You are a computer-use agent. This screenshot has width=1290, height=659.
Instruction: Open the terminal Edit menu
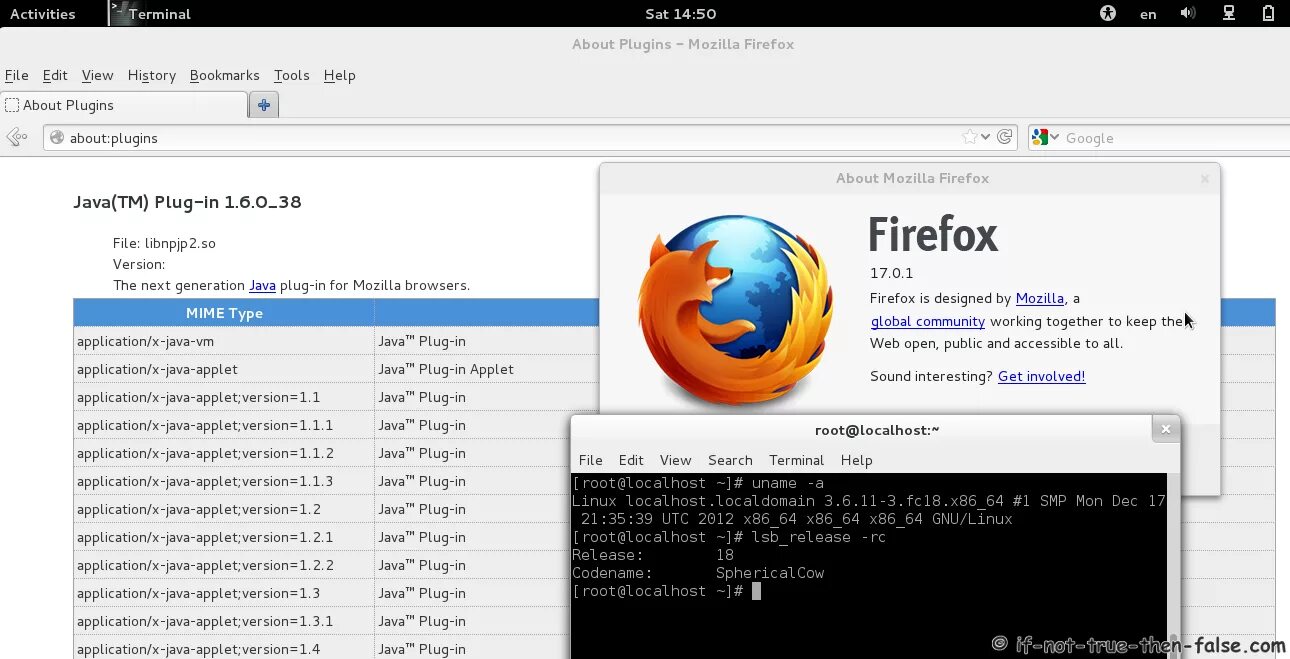tap(631, 460)
